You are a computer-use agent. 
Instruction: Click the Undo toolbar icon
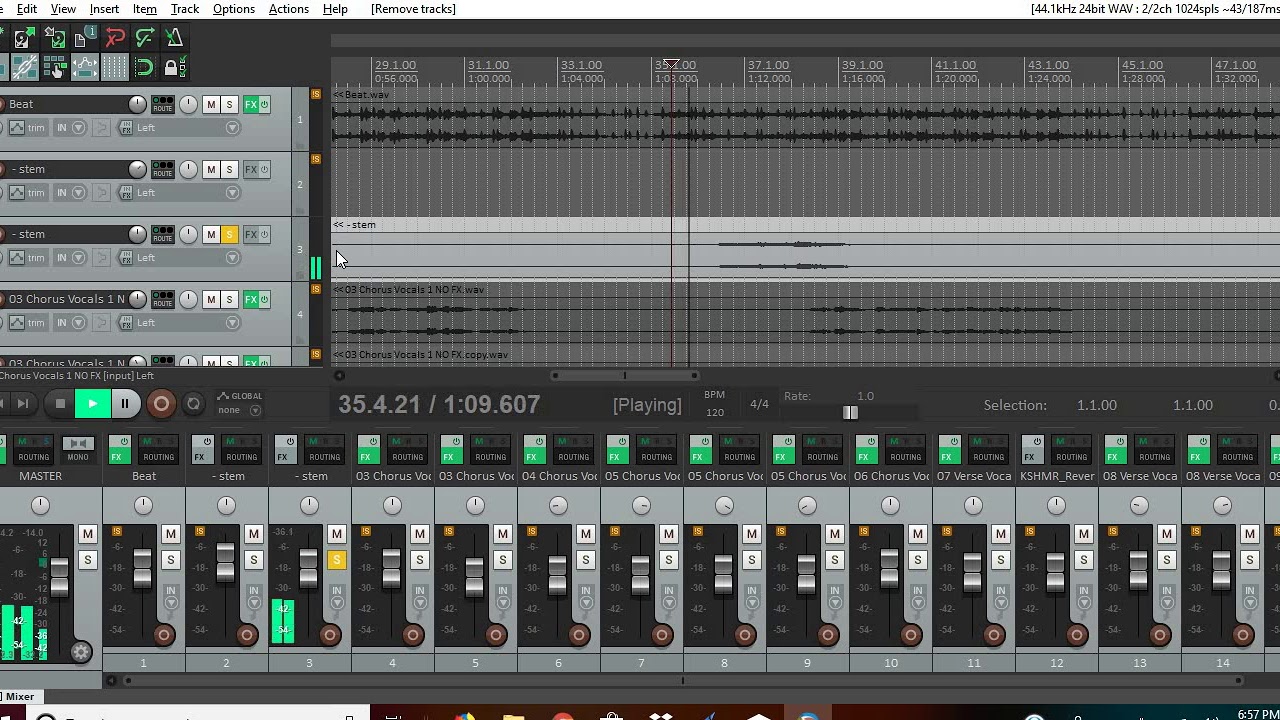pos(114,38)
